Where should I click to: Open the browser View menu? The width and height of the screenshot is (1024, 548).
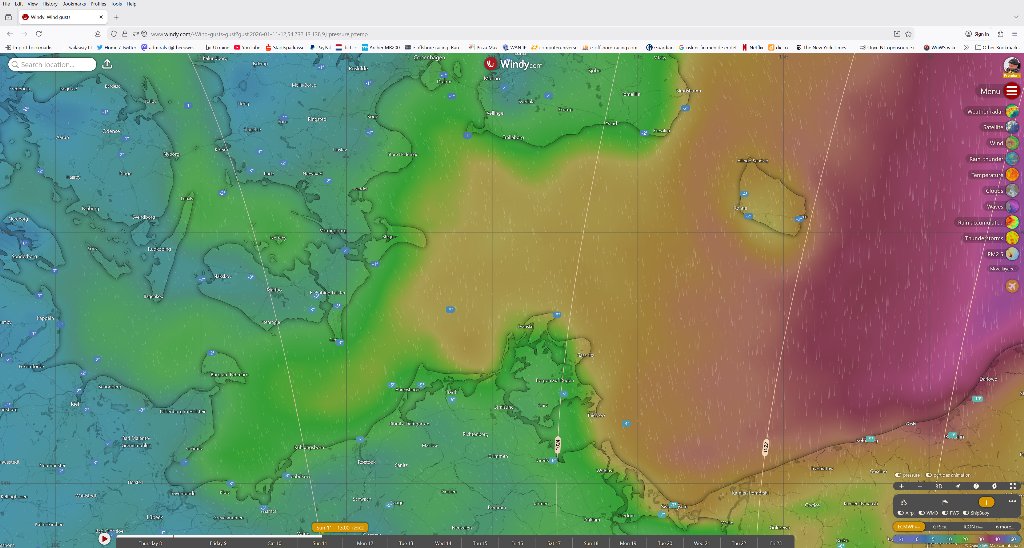(x=33, y=4)
